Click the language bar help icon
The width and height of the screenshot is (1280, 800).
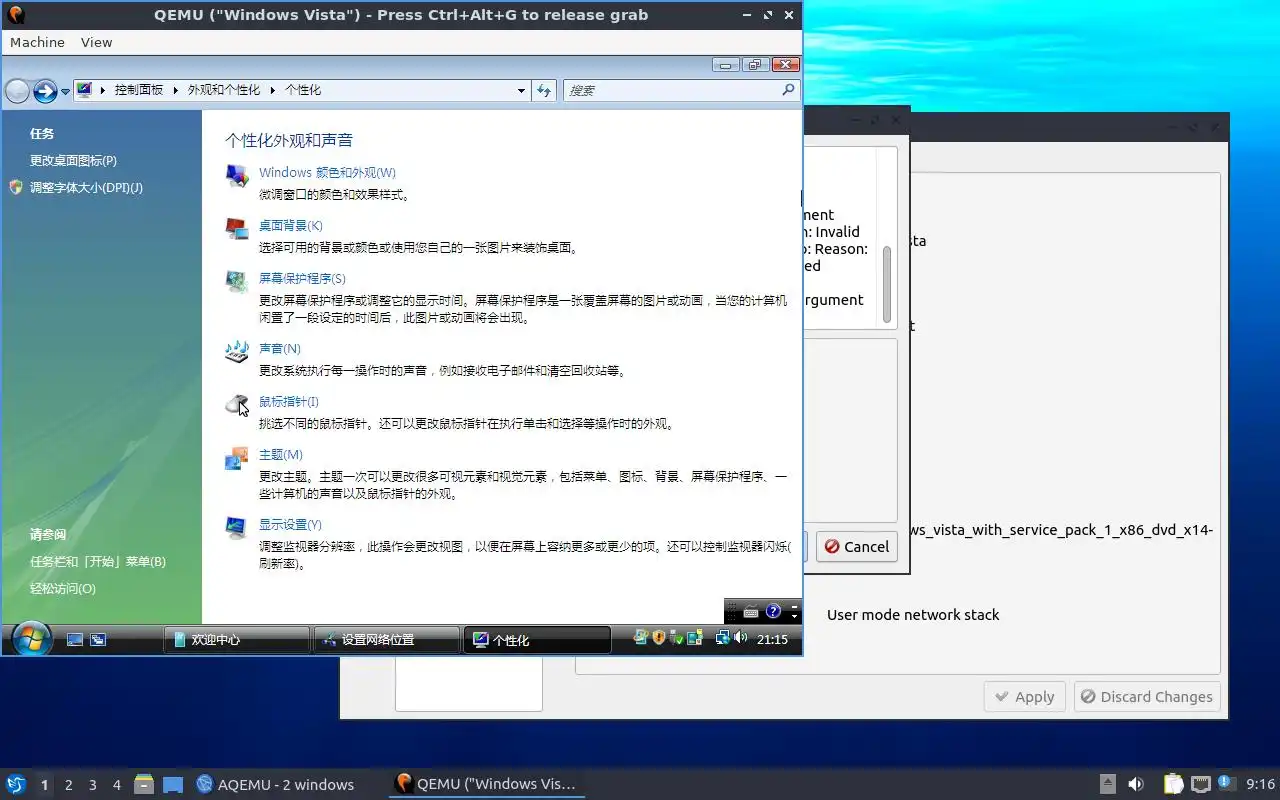click(x=773, y=611)
